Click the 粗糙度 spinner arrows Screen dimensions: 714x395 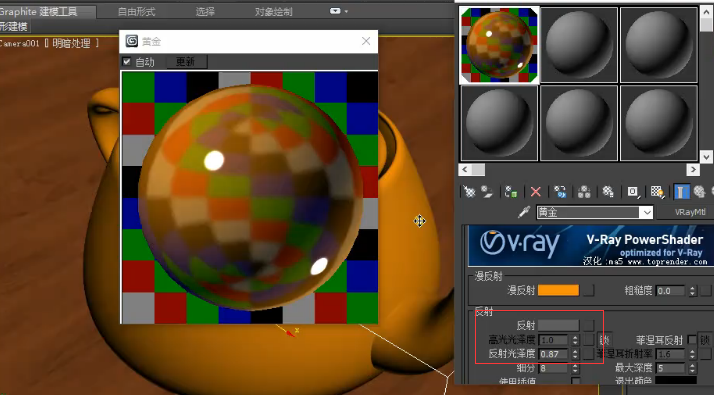[x=693, y=291]
